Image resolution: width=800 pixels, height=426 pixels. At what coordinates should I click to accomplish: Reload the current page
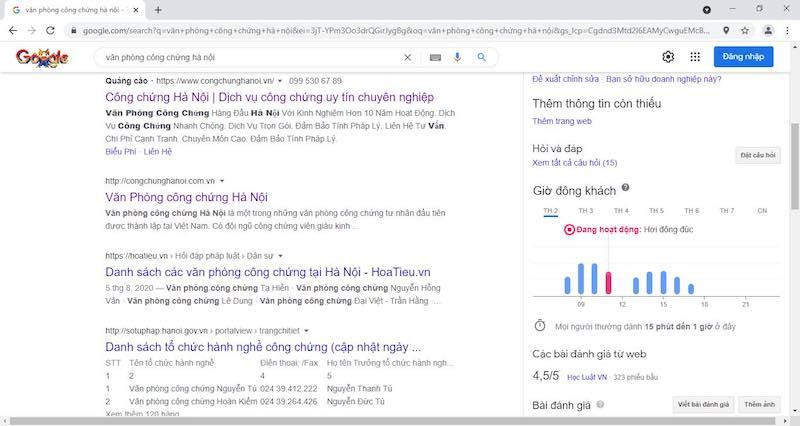click(x=50, y=31)
